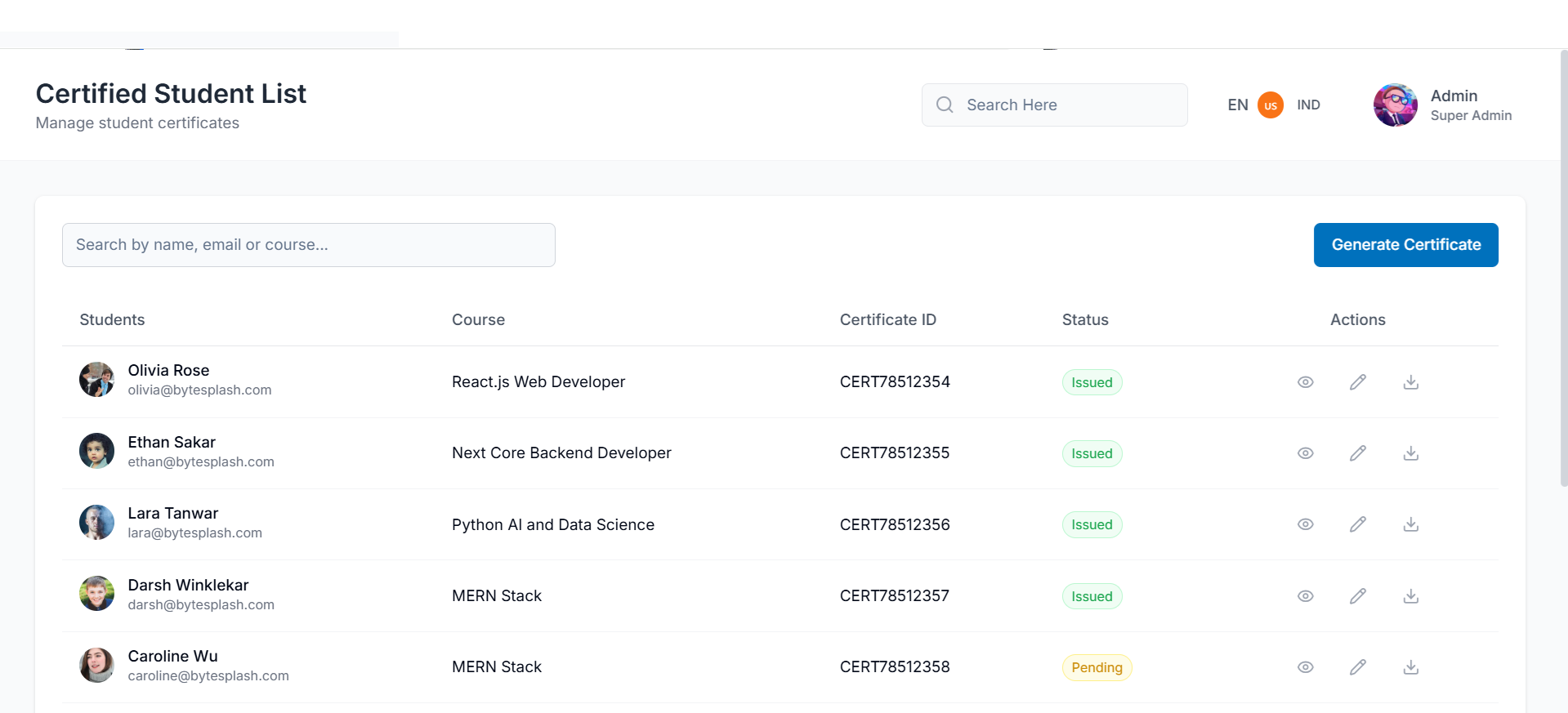The width and height of the screenshot is (1568, 713).
Task: Open Caroline Wu's certificate preview eye
Action: tap(1305, 667)
